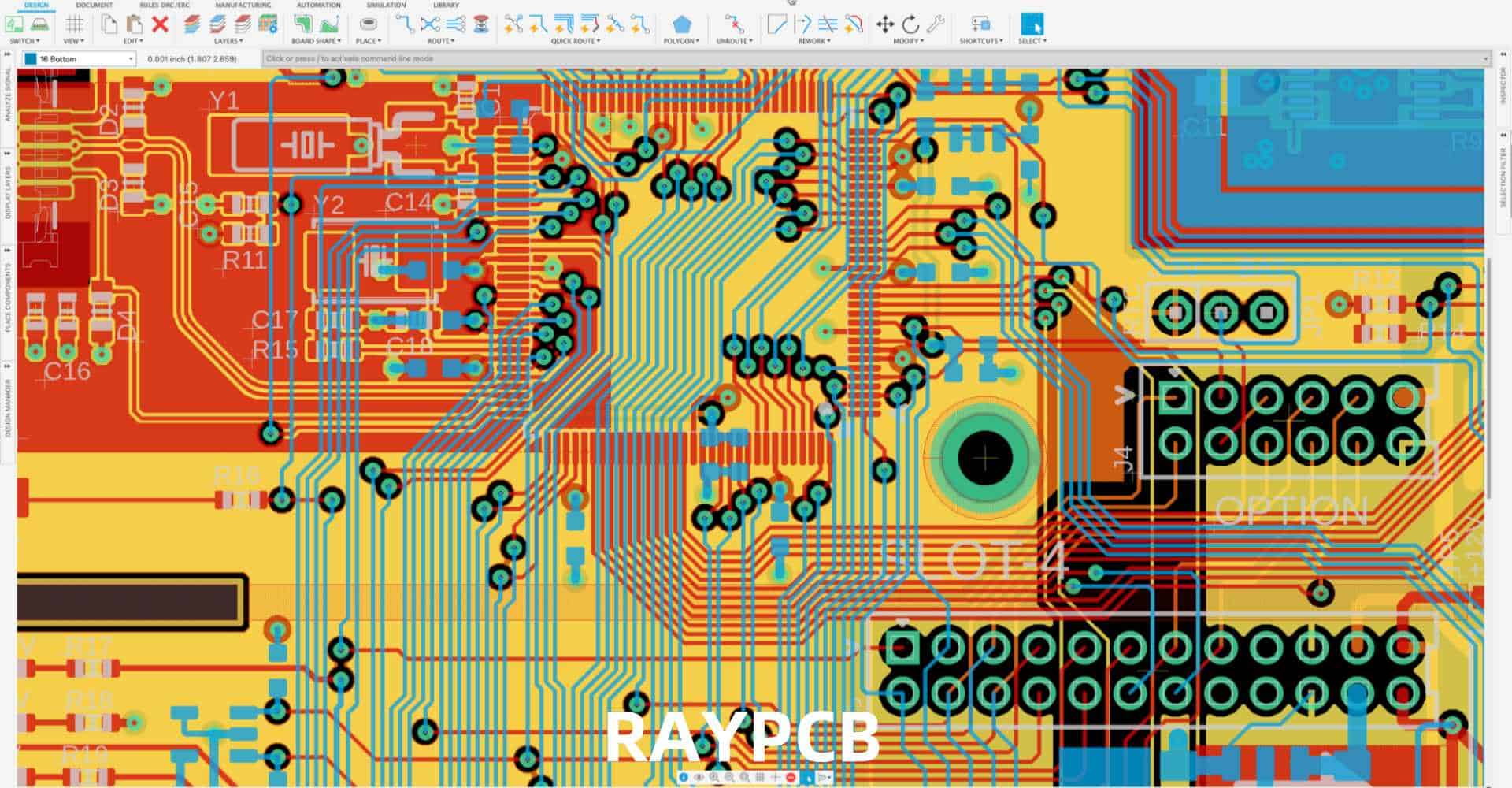Open the layer selector showing 16 Bottom
Viewport: 1512px width, 788px height.
[x=79, y=58]
